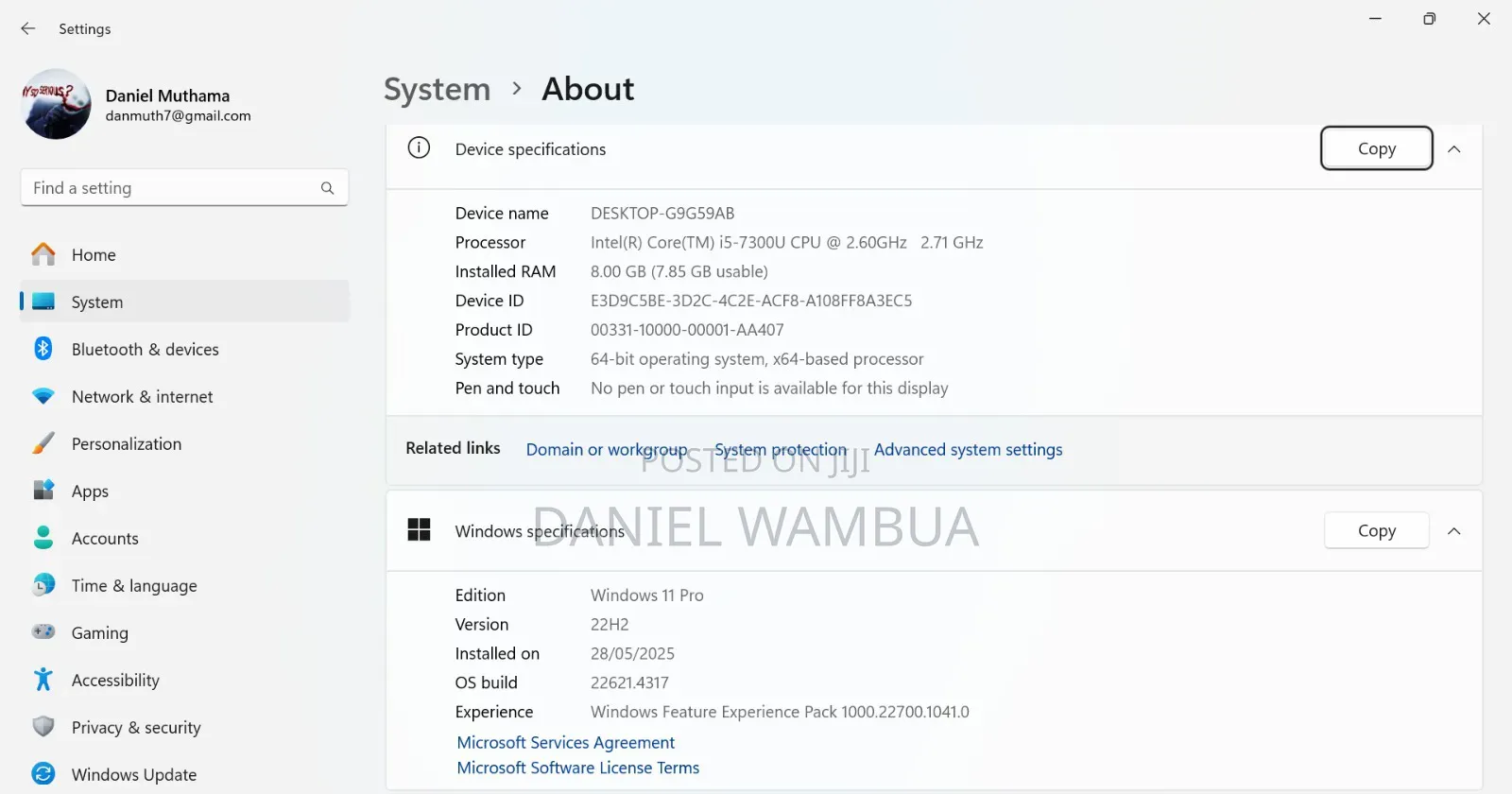Screen dimensions: 1512x794
Task: Click the 64-bit operating system text
Action: [x=757, y=359]
